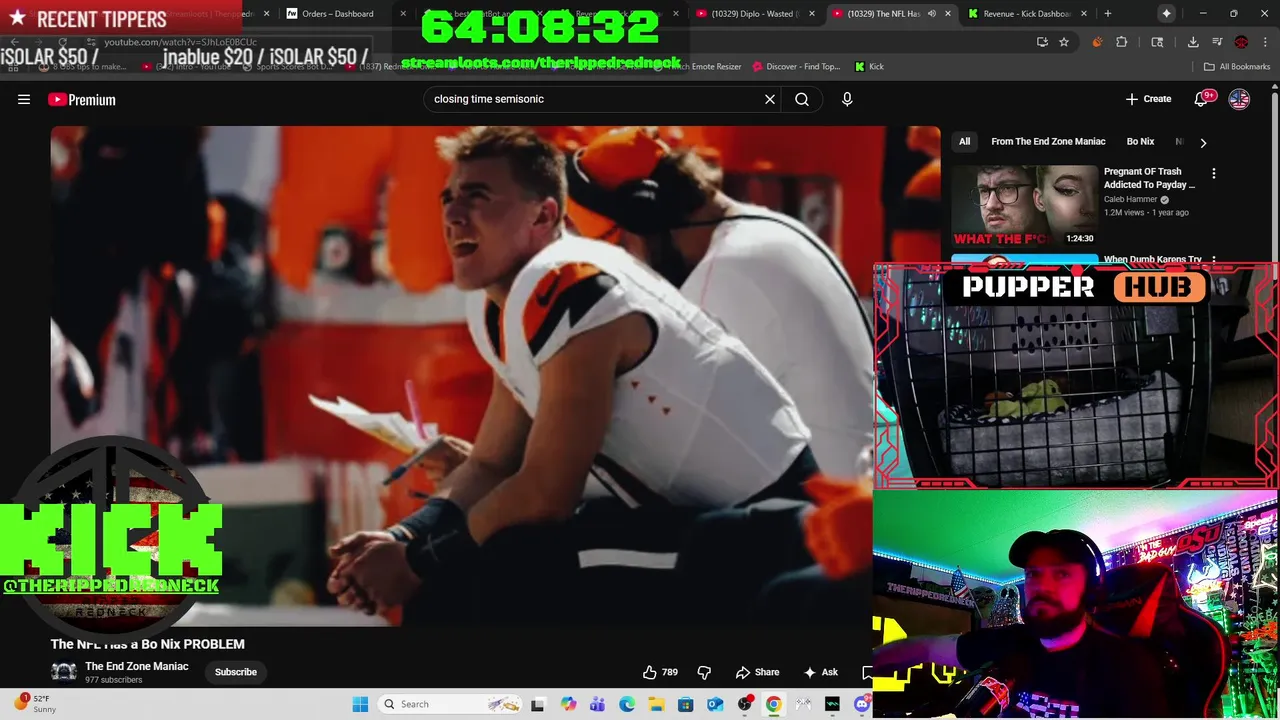Go to the YouTube Premium home logo
The image size is (1280, 720).
coord(81,99)
